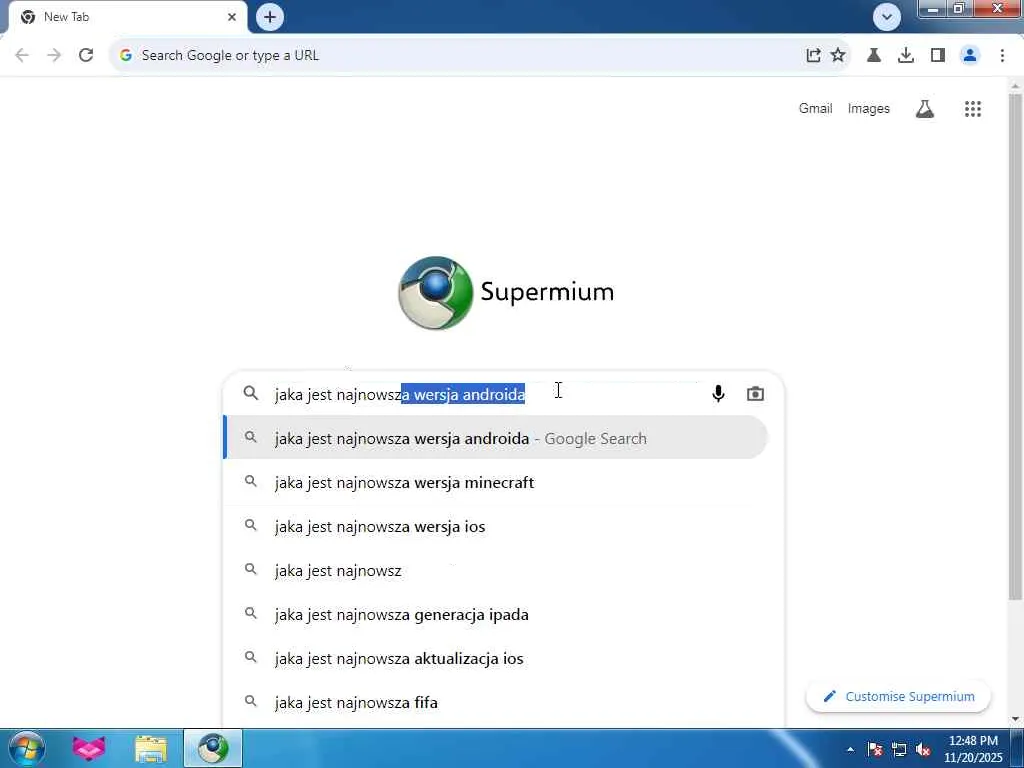Bookmark this tab with the star icon
The height and width of the screenshot is (768, 1024).
838,56
